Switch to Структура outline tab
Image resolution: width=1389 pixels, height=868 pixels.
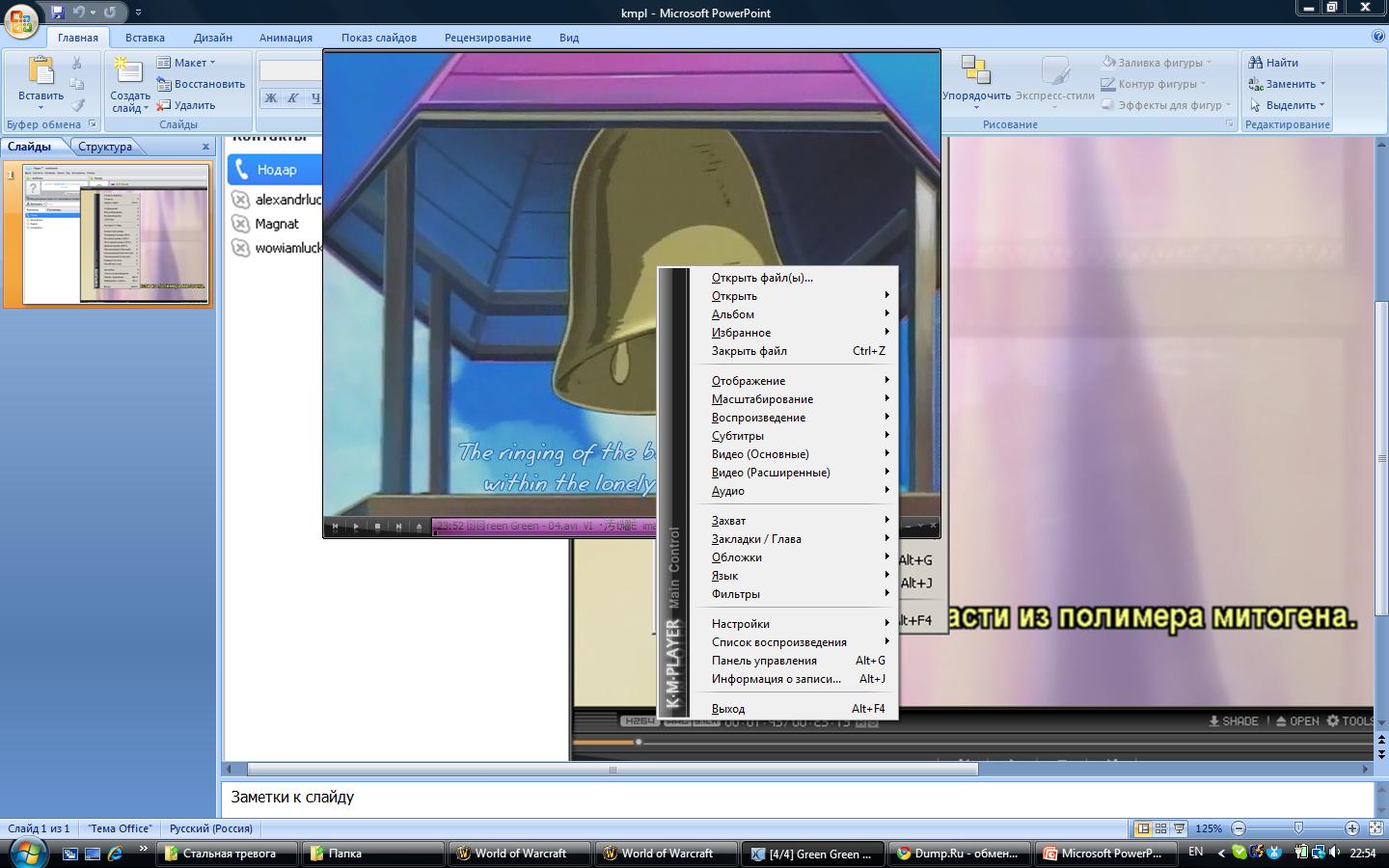105,147
